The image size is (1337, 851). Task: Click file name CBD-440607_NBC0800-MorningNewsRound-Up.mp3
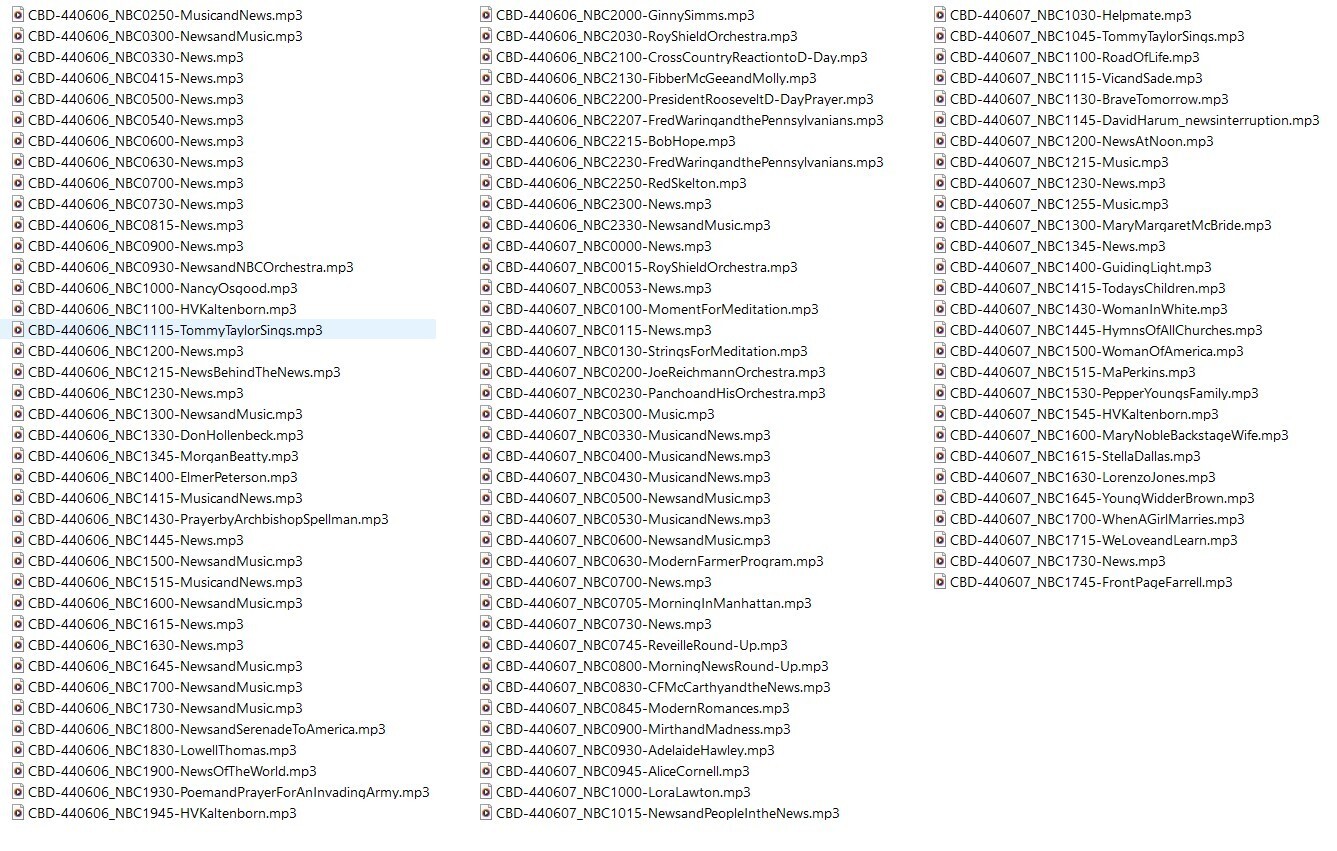click(x=662, y=666)
